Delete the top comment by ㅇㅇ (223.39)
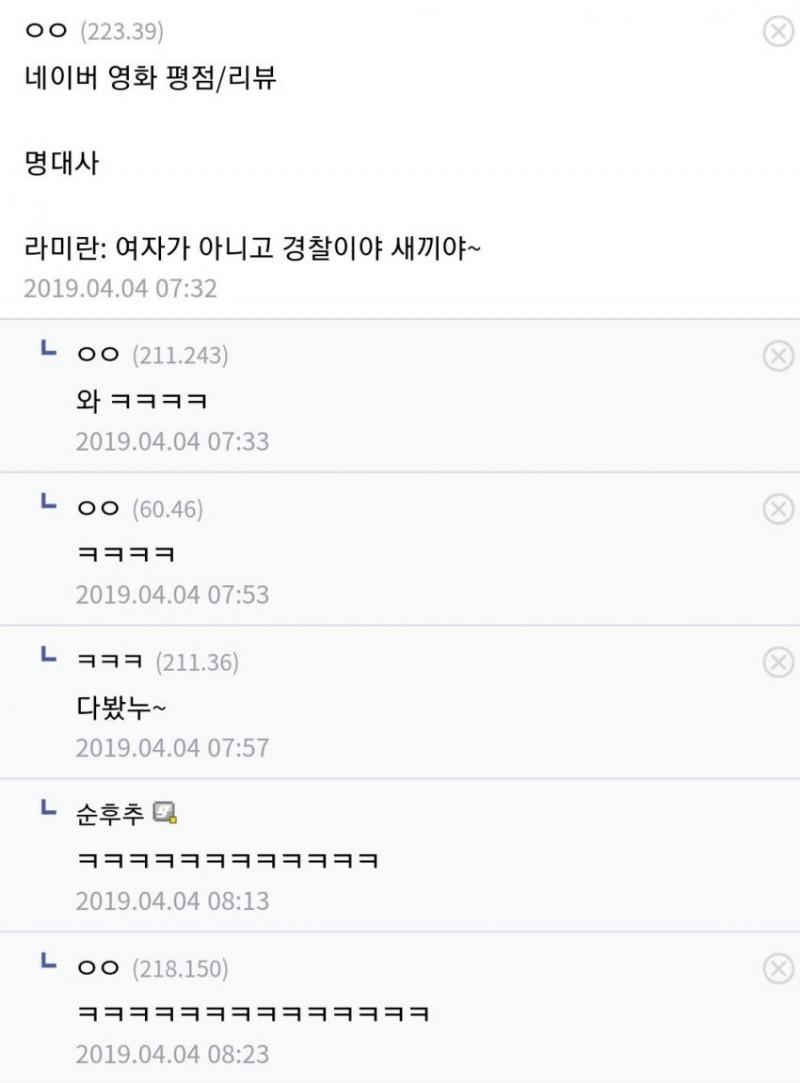The image size is (800, 1083). pos(778,33)
